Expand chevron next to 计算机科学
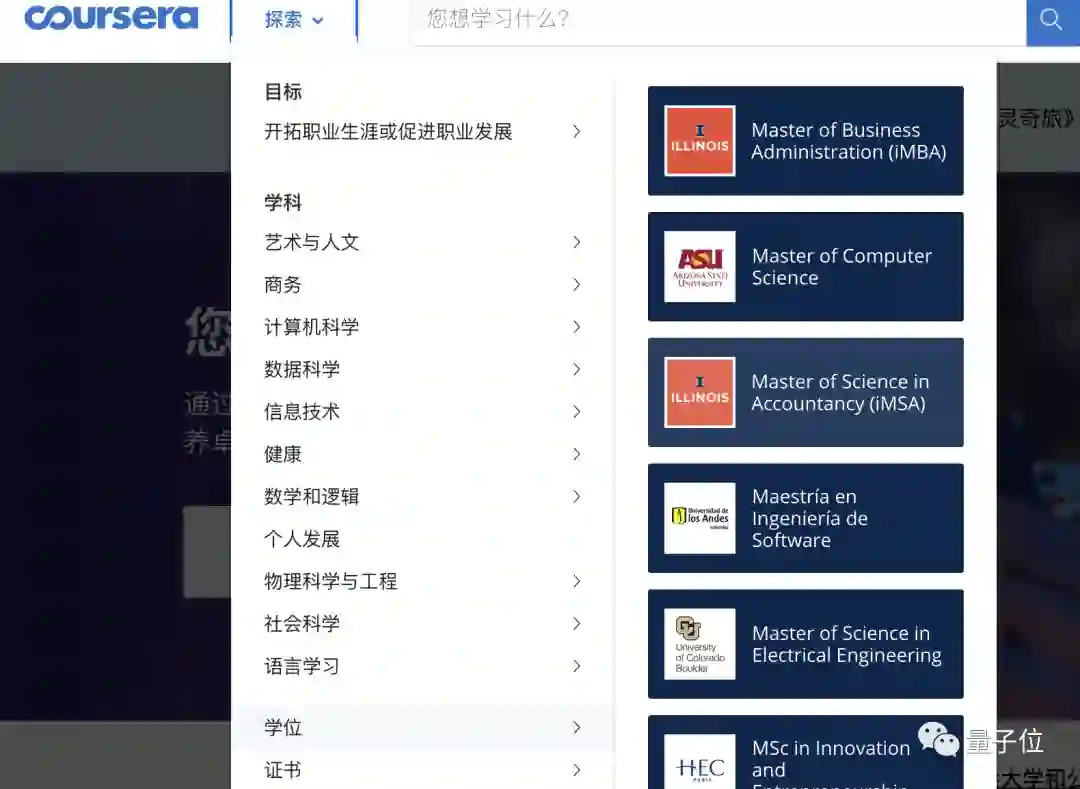Screen dimensions: 1080x789 [577, 327]
